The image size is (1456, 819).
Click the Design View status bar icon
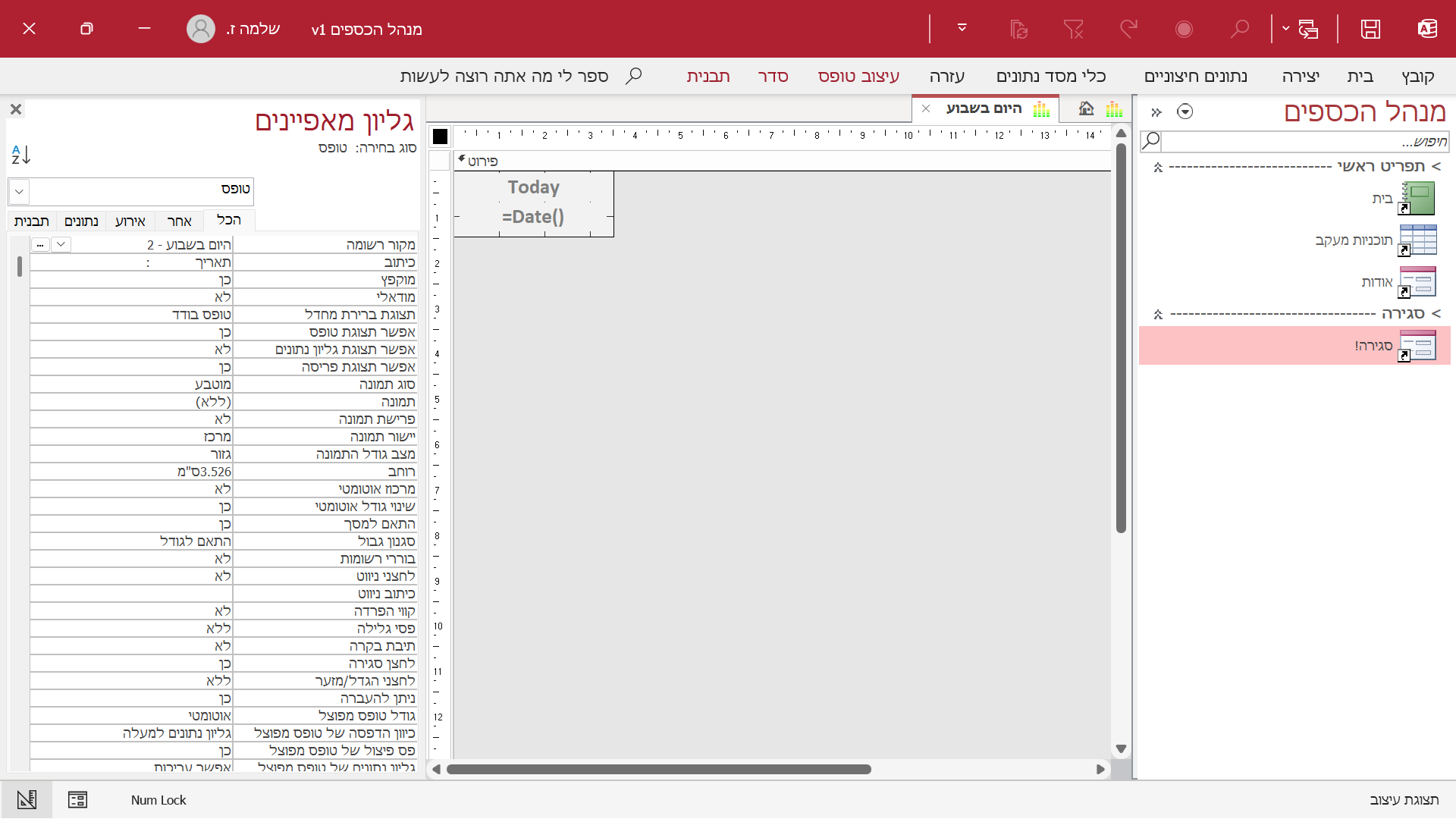pyautogui.click(x=27, y=799)
